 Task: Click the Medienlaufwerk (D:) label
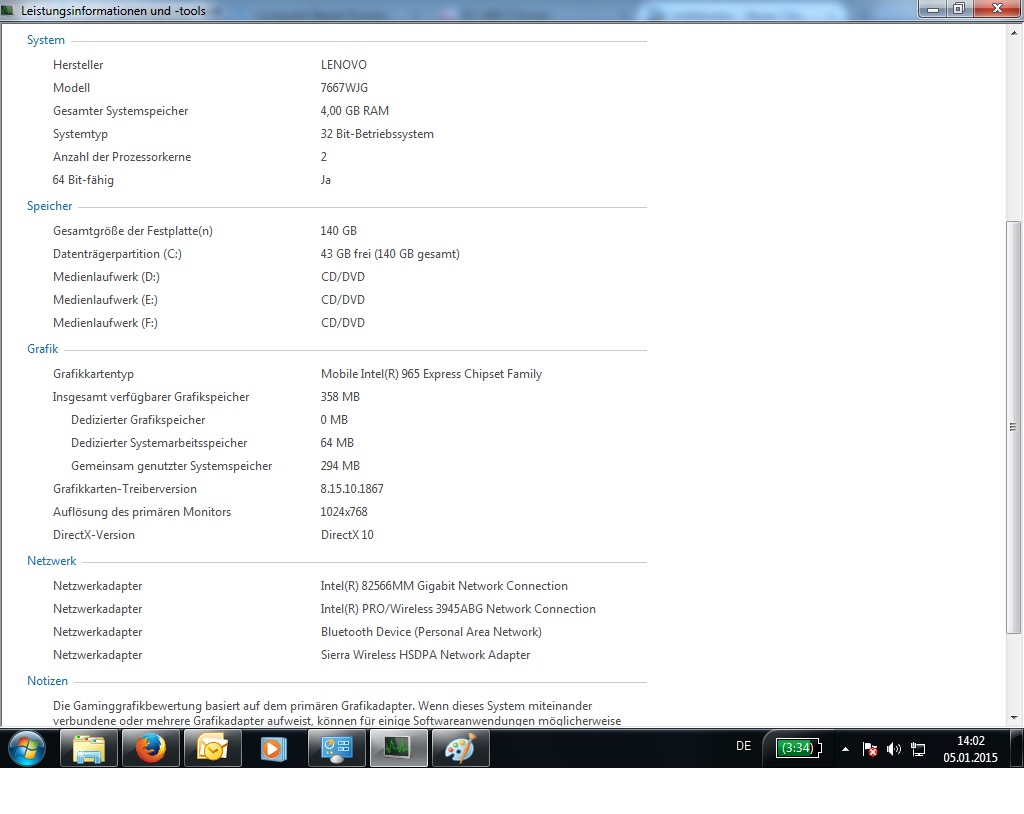click(106, 277)
